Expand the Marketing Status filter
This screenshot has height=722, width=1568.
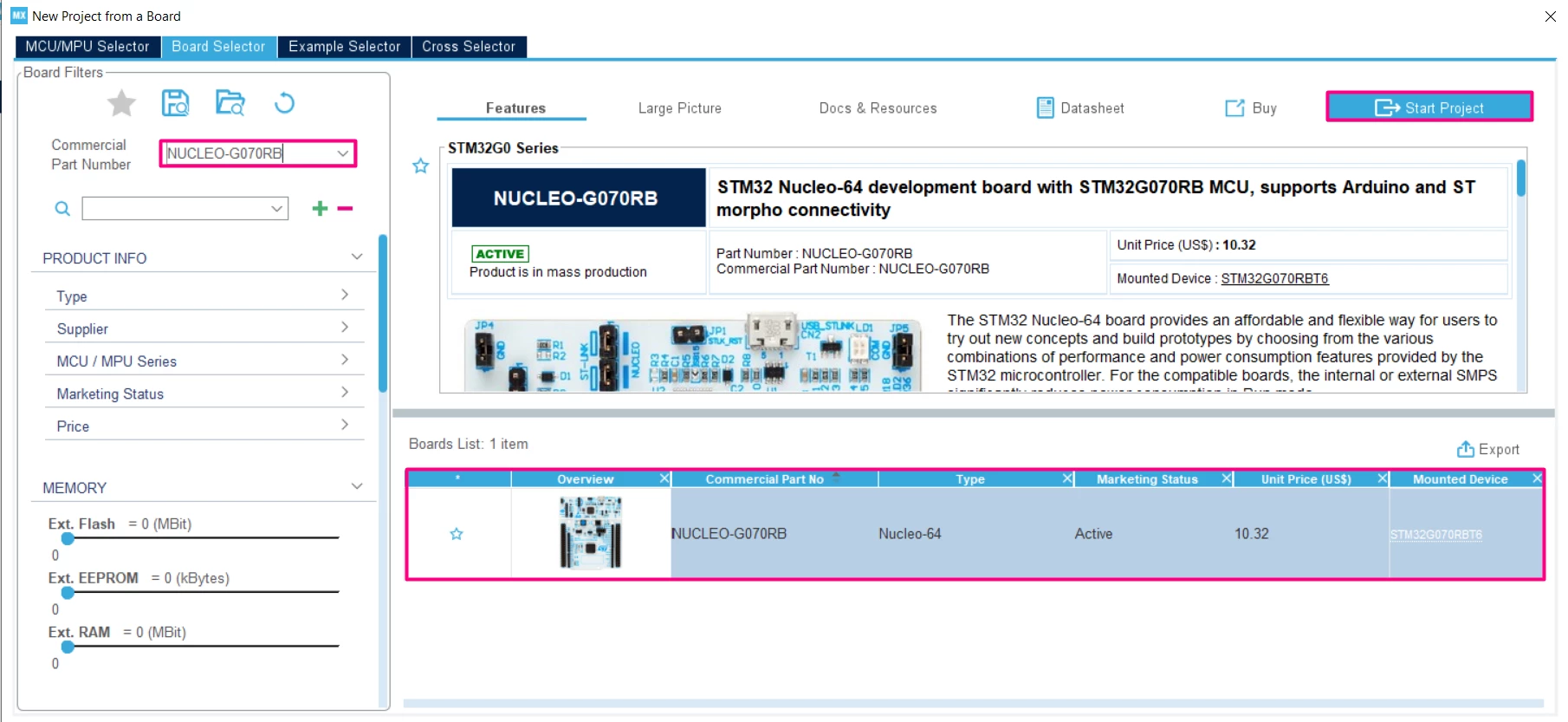(204, 394)
